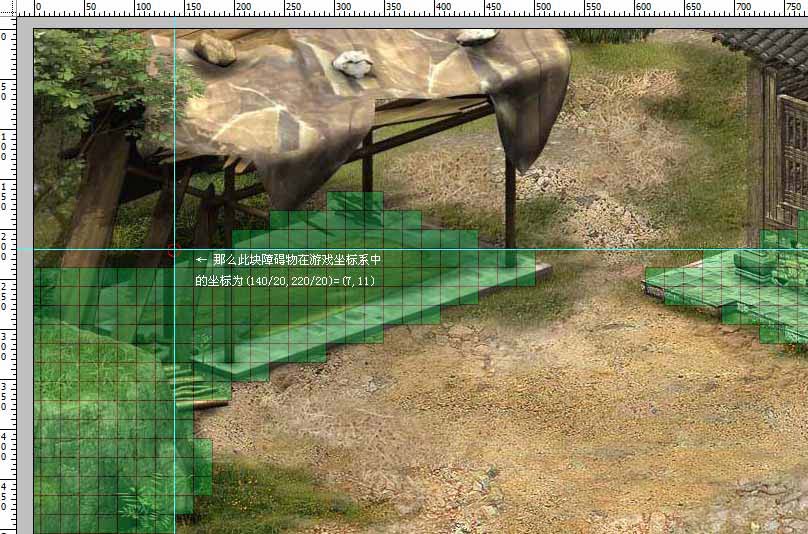
Task: Click the 750 mark on horizontal ruler
Action: click(x=793, y=7)
